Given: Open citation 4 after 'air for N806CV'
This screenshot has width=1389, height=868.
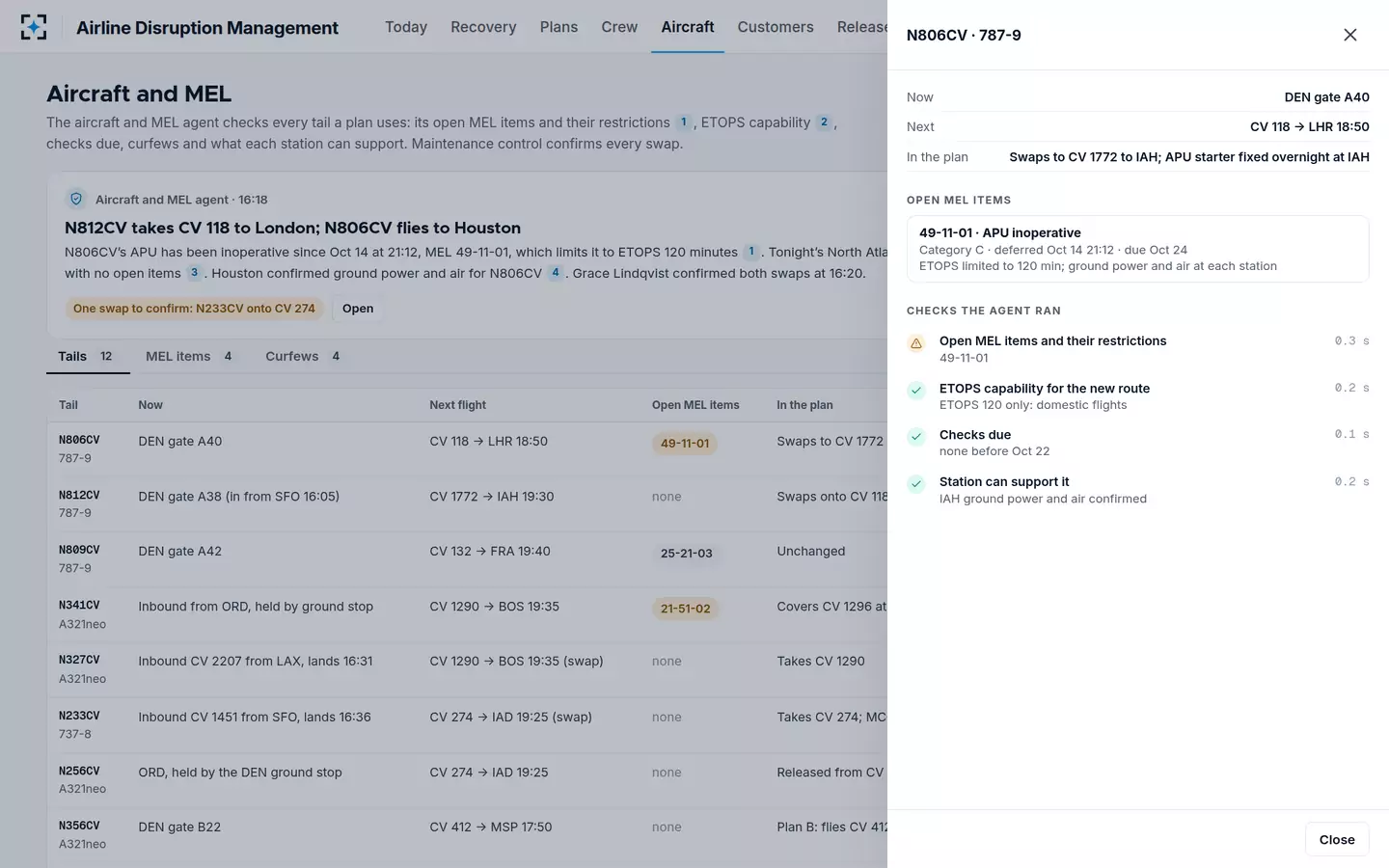Looking at the screenshot, I should pos(556,273).
